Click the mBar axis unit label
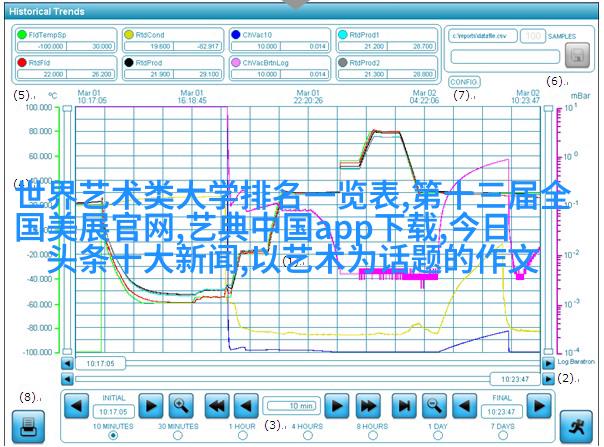Viewport: 604px width, 447px height. 580,96
